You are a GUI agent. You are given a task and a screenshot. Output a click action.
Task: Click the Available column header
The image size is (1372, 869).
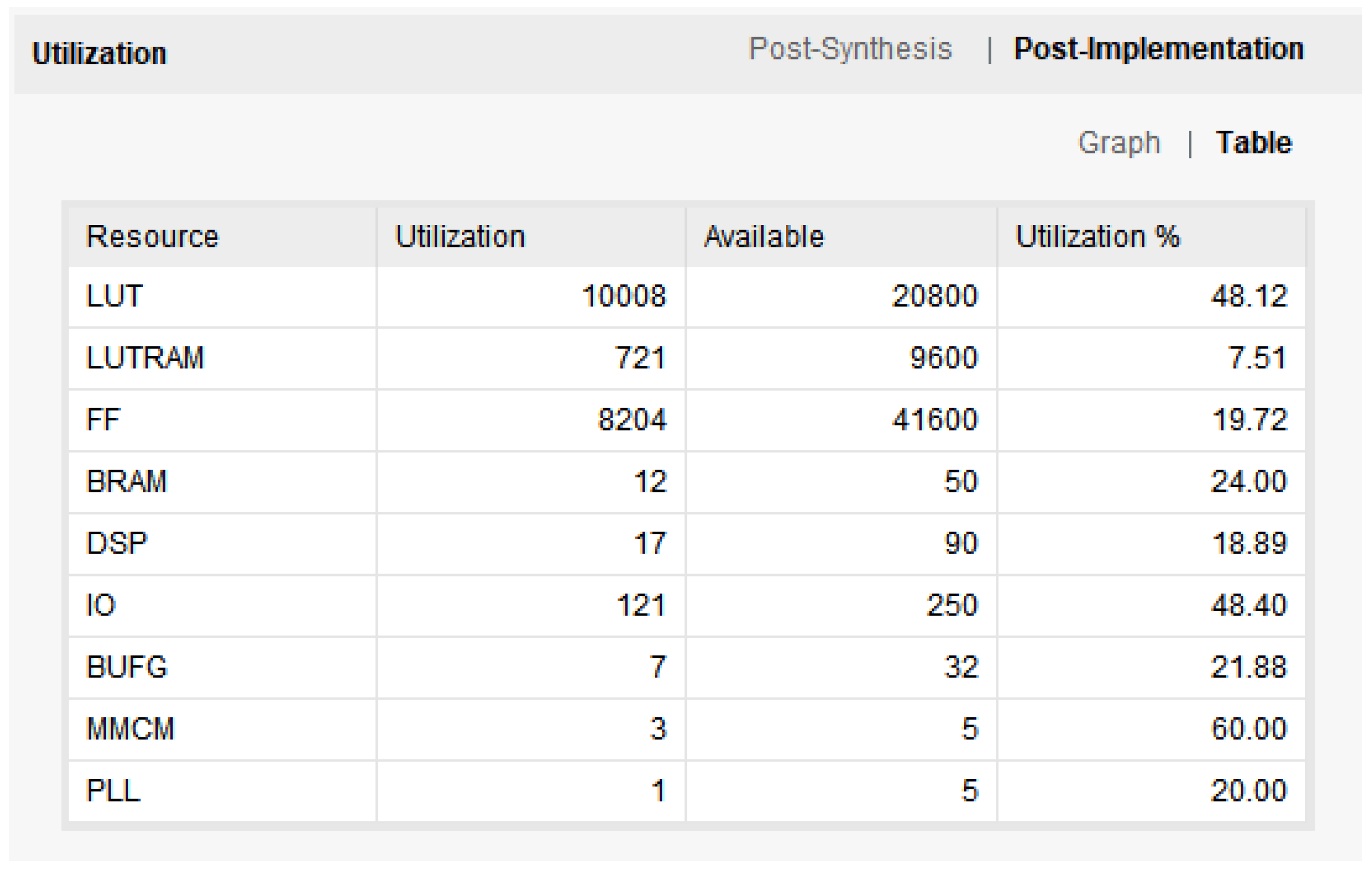point(764,236)
